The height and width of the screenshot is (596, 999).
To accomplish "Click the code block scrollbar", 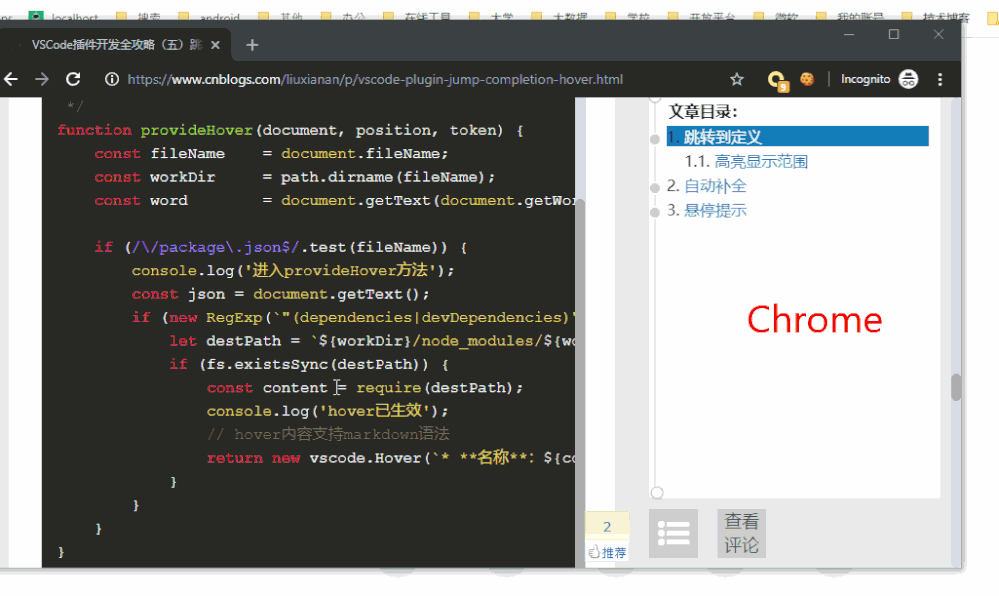I will 580,382.
